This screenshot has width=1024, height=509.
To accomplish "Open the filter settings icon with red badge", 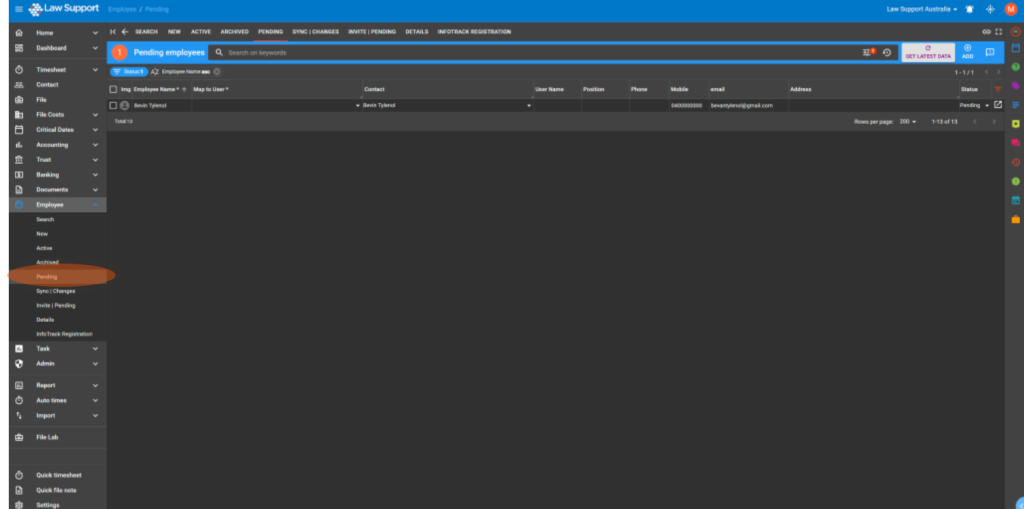I will [x=868, y=52].
